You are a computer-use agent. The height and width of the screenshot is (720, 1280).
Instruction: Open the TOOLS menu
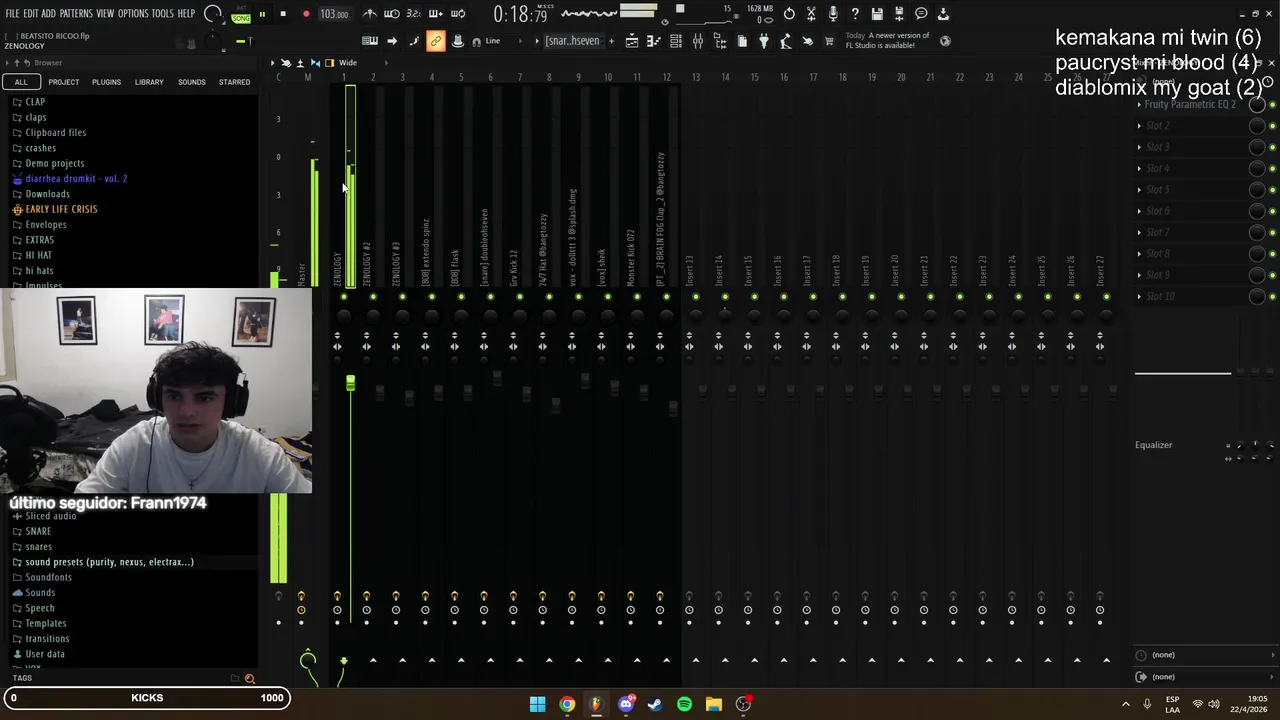coord(163,14)
